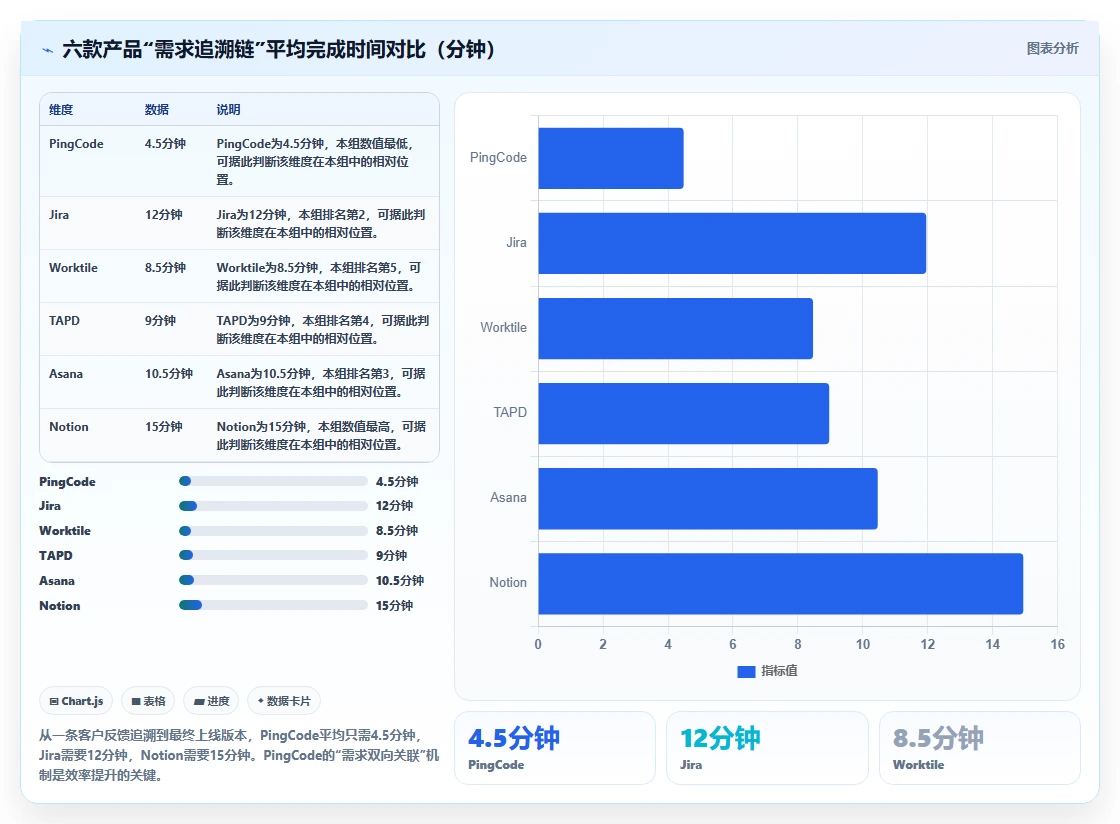The height and width of the screenshot is (824, 1120).
Task: Click the 图表分析 label in header
Action: [1052, 49]
